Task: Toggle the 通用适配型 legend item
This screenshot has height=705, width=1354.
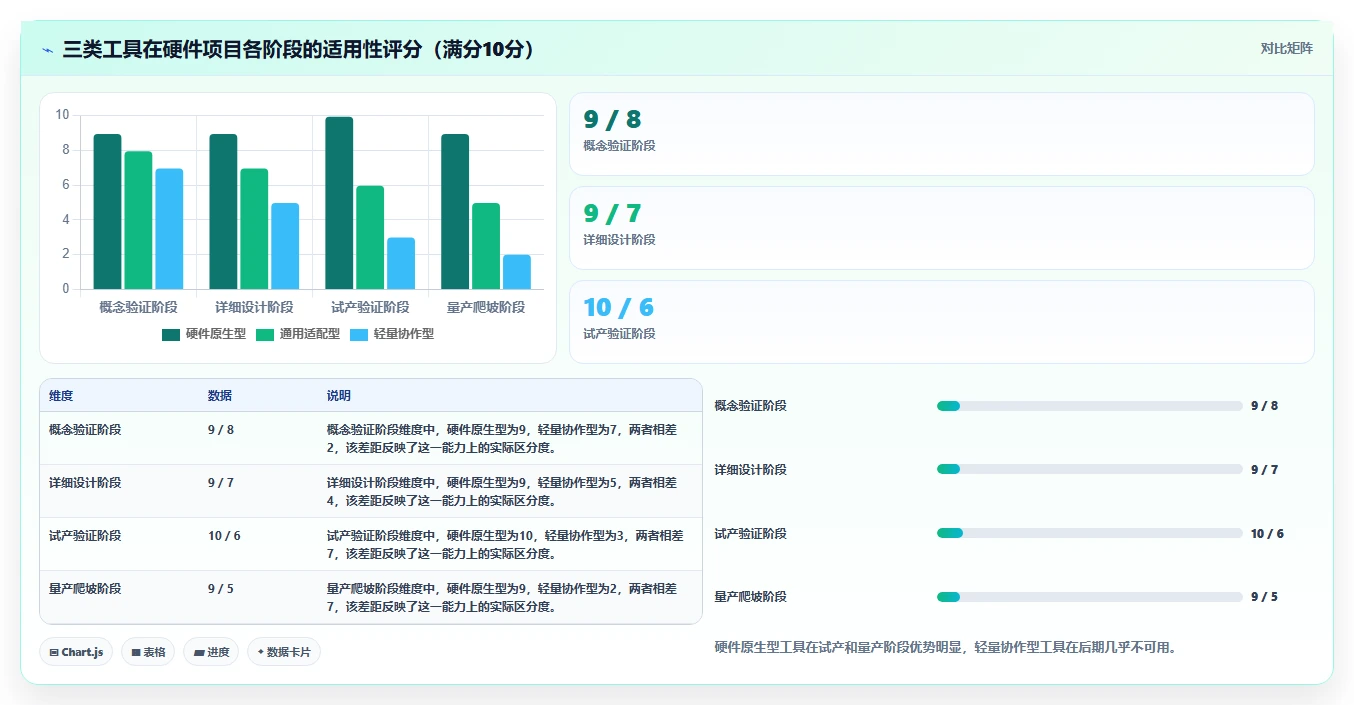Action: (298, 334)
